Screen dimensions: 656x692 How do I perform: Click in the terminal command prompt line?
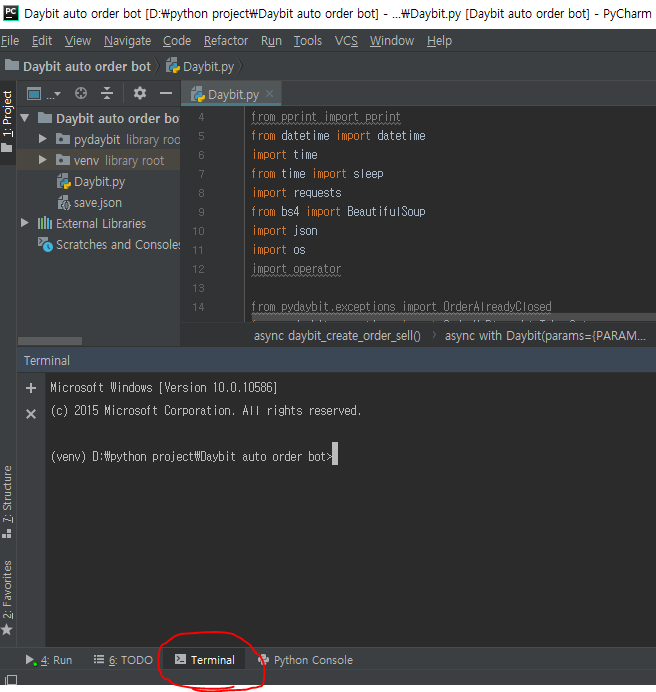[x=194, y=456]
